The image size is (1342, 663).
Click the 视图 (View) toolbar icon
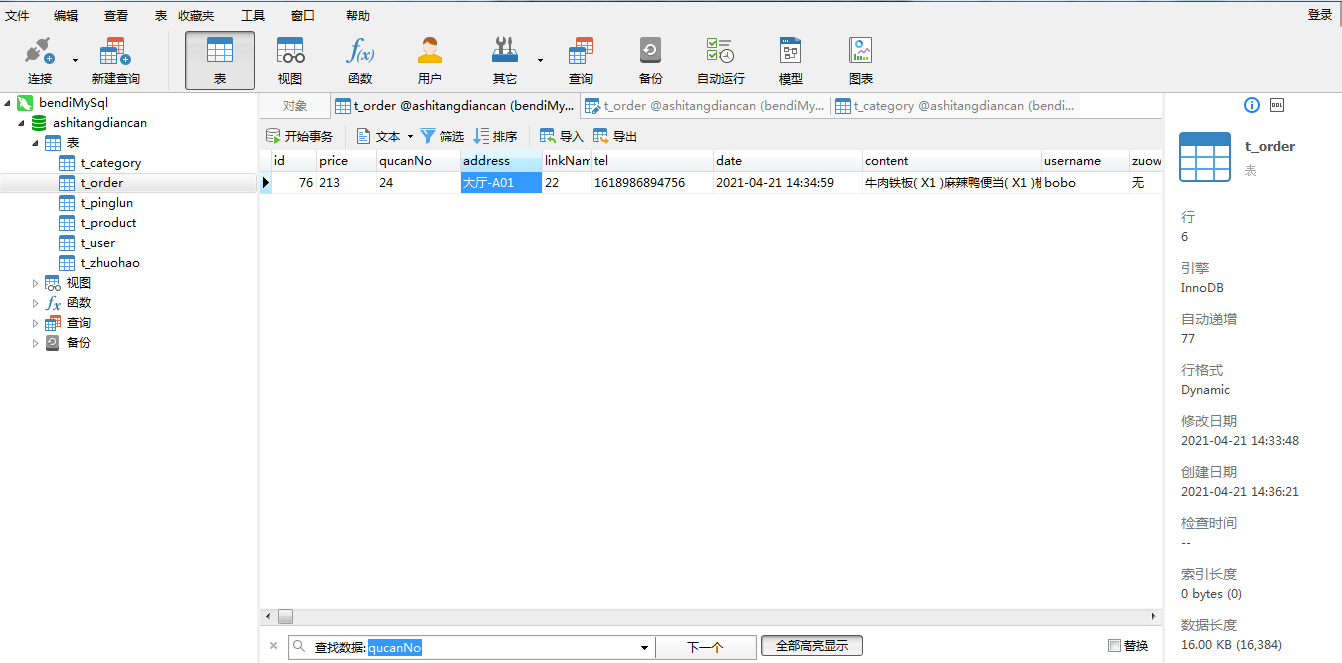[290, 60]
